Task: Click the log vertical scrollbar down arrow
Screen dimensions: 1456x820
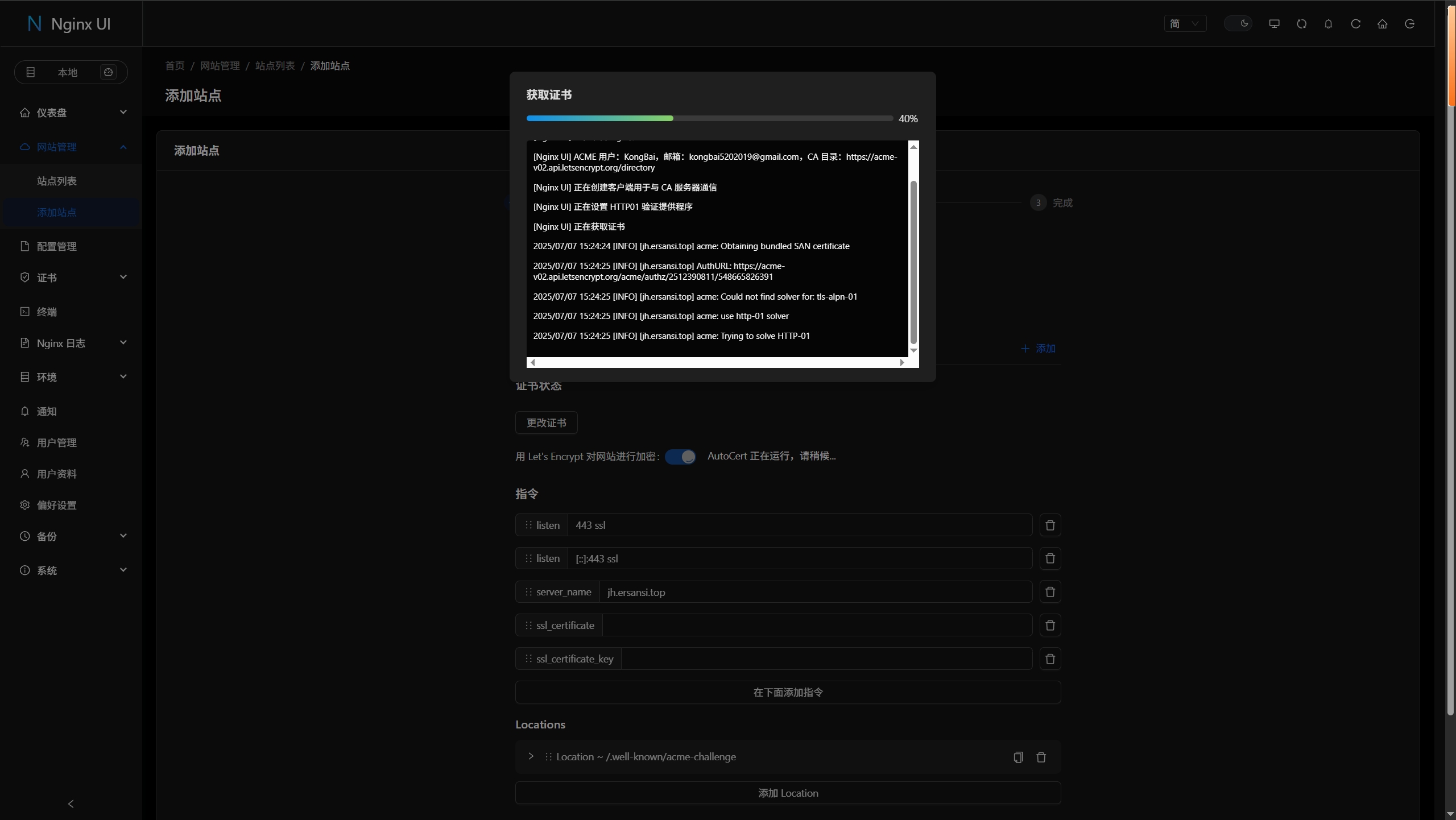Action: point(913,350)
